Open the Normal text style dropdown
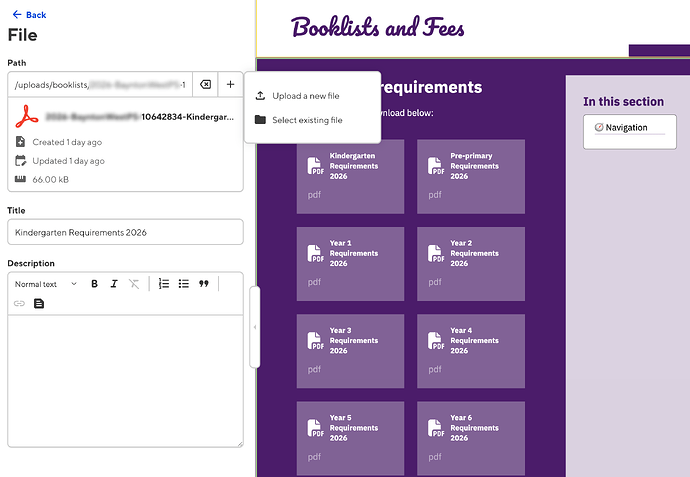 click(45, 284)
